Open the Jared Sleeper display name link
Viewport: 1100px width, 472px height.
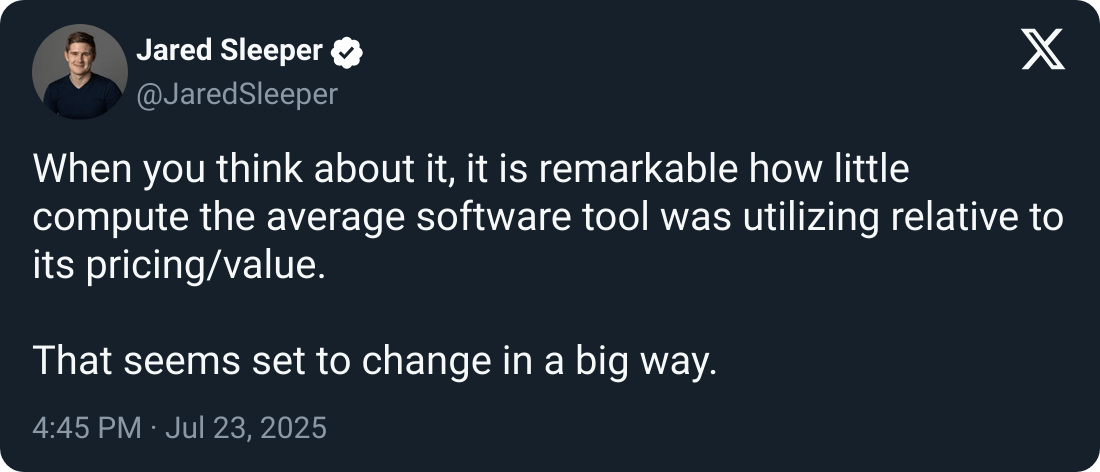pos(229,50)
